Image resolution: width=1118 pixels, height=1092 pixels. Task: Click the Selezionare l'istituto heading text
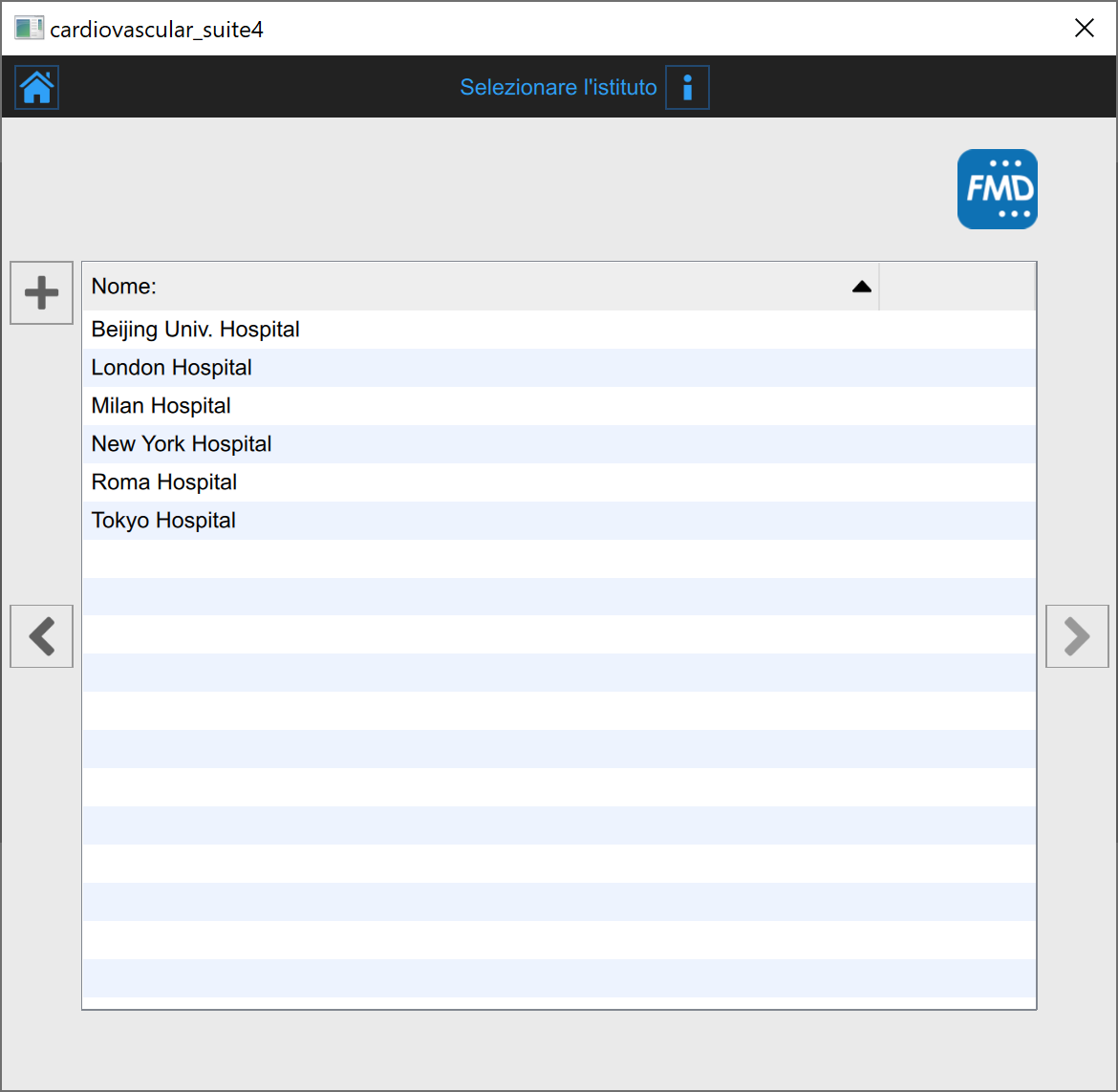point(558,88)
